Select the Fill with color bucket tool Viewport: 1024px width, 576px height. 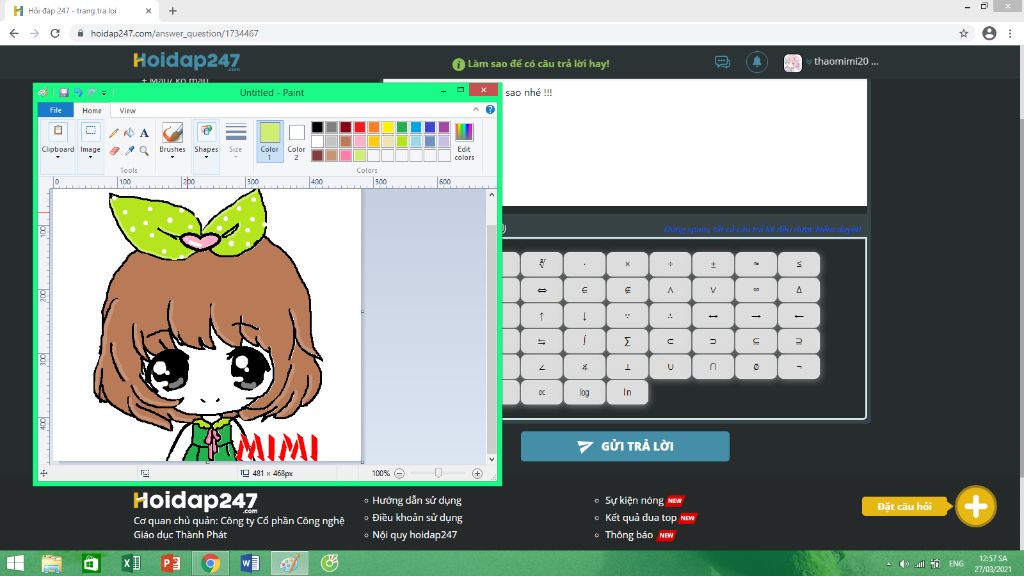[x=129, y=133]
